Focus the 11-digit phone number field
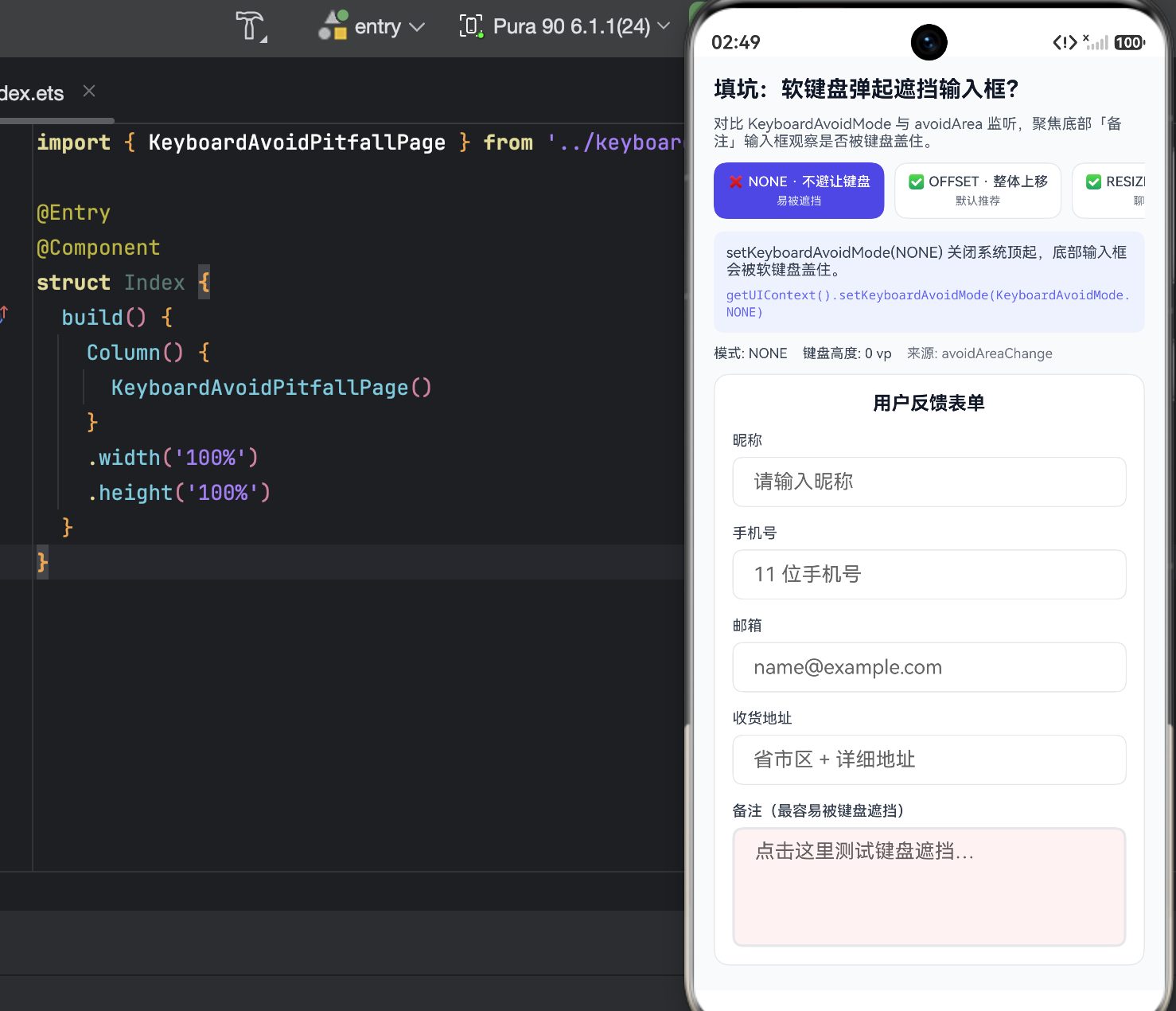 tap(929, 574)
